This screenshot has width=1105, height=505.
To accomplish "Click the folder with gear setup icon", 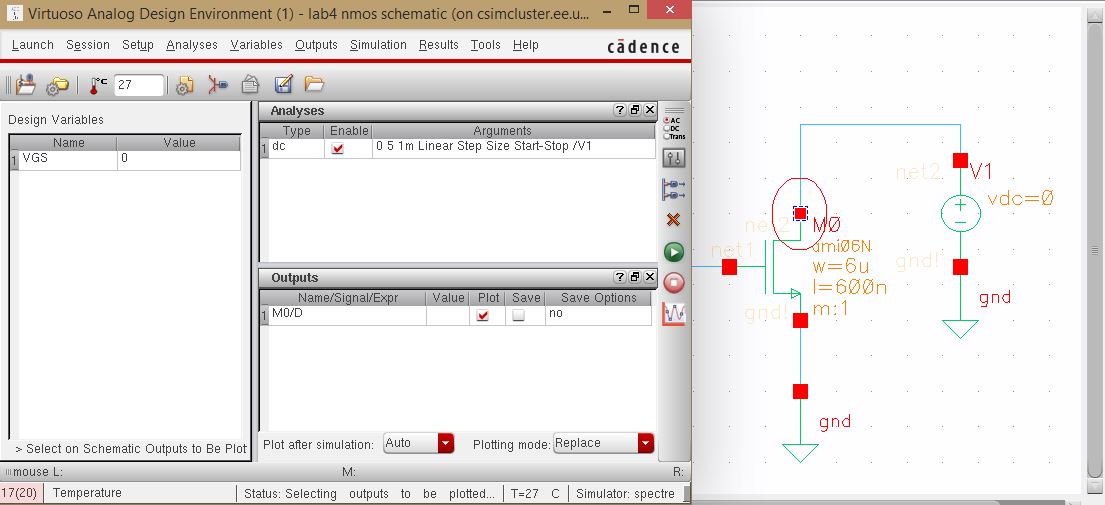I will coord(56,86).
